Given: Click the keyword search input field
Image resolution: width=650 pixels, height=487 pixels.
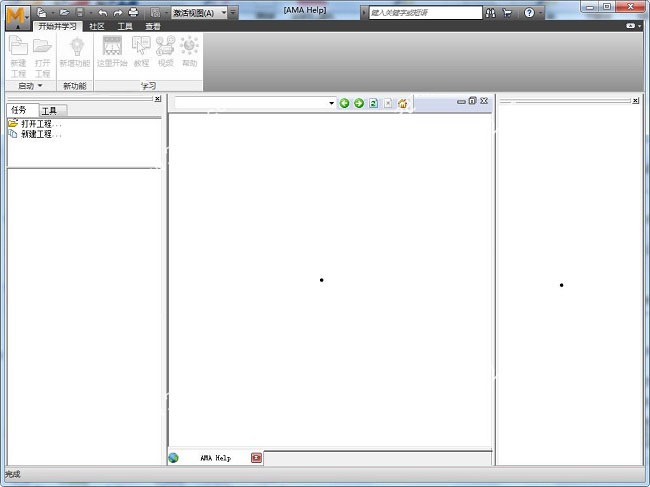Looking at the screenshot, I should (423, 13).
